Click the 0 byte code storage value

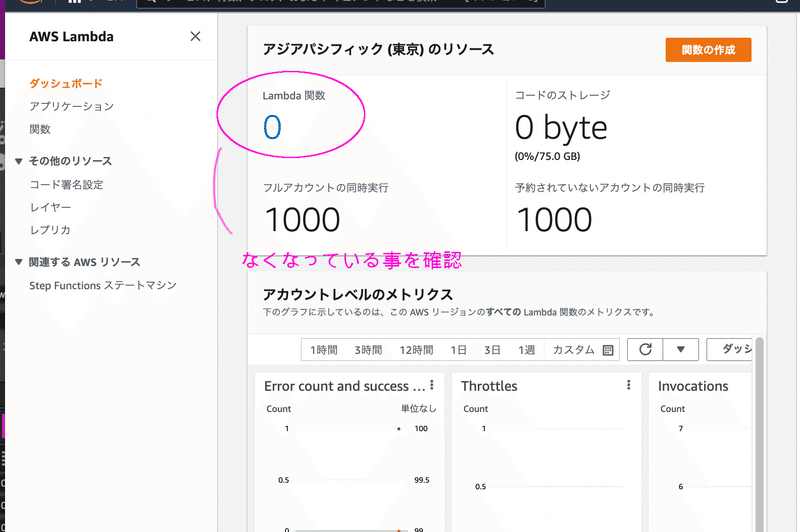point(561,128)
